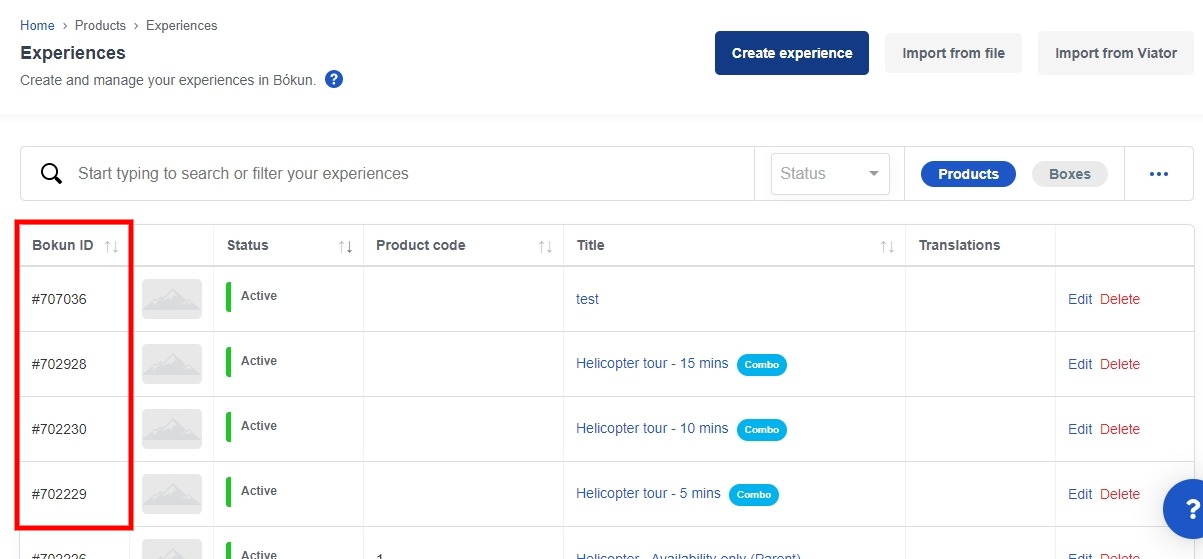Sort by Status column arrows
The width and height of the screenshot is (1203, 559).
345,246
